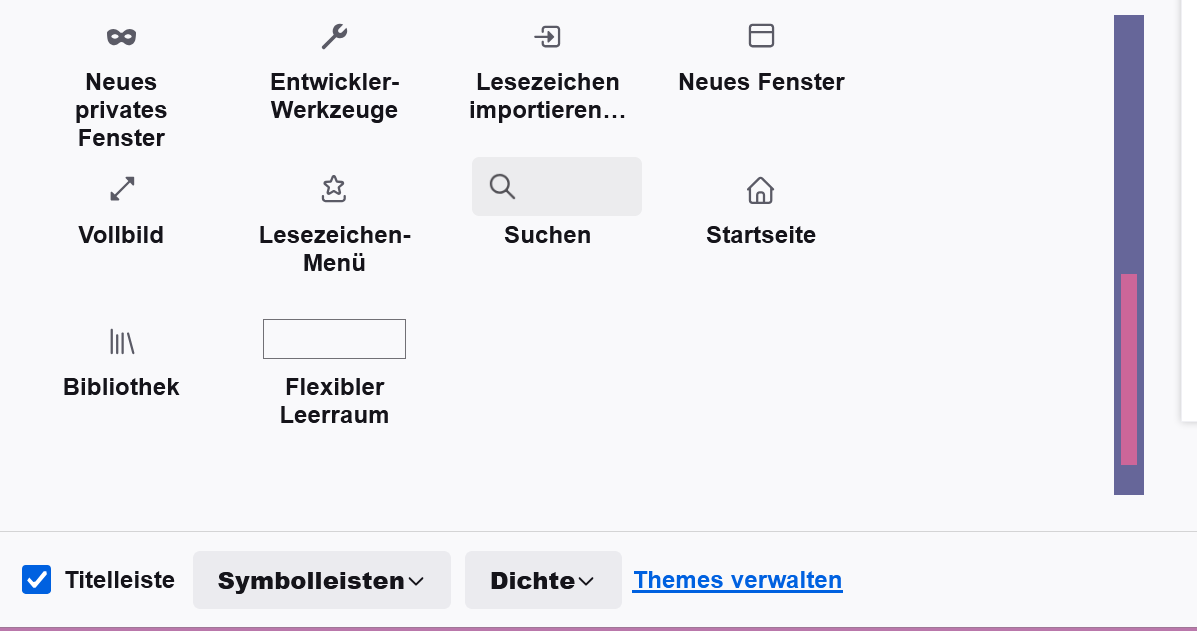Click the pink scrollbar thumb
Image resolution: width=1197 pixels, height=631 pixels.
pos(1129,369)
